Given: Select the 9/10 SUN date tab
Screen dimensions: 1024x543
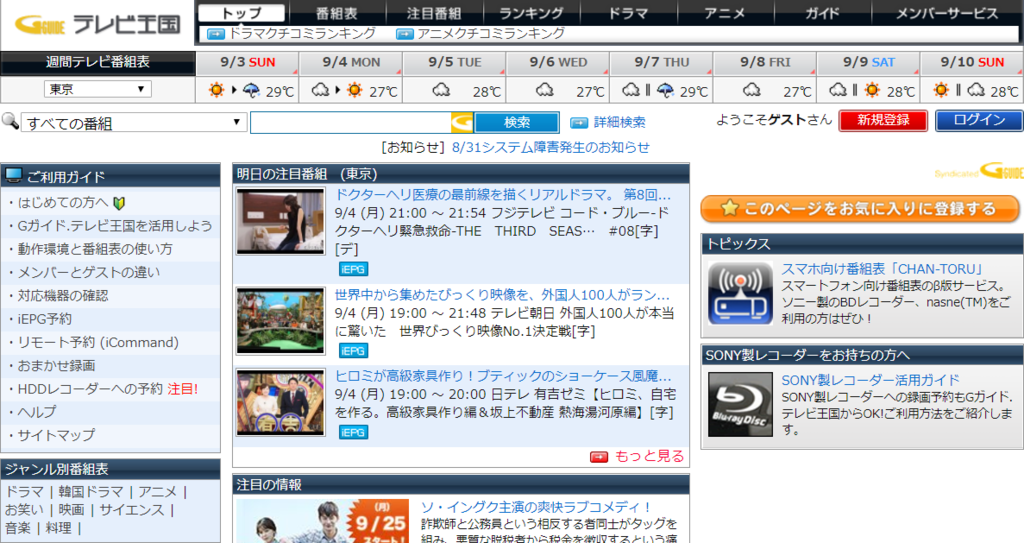Looking at the screenshot, I should tap(972, 63).
